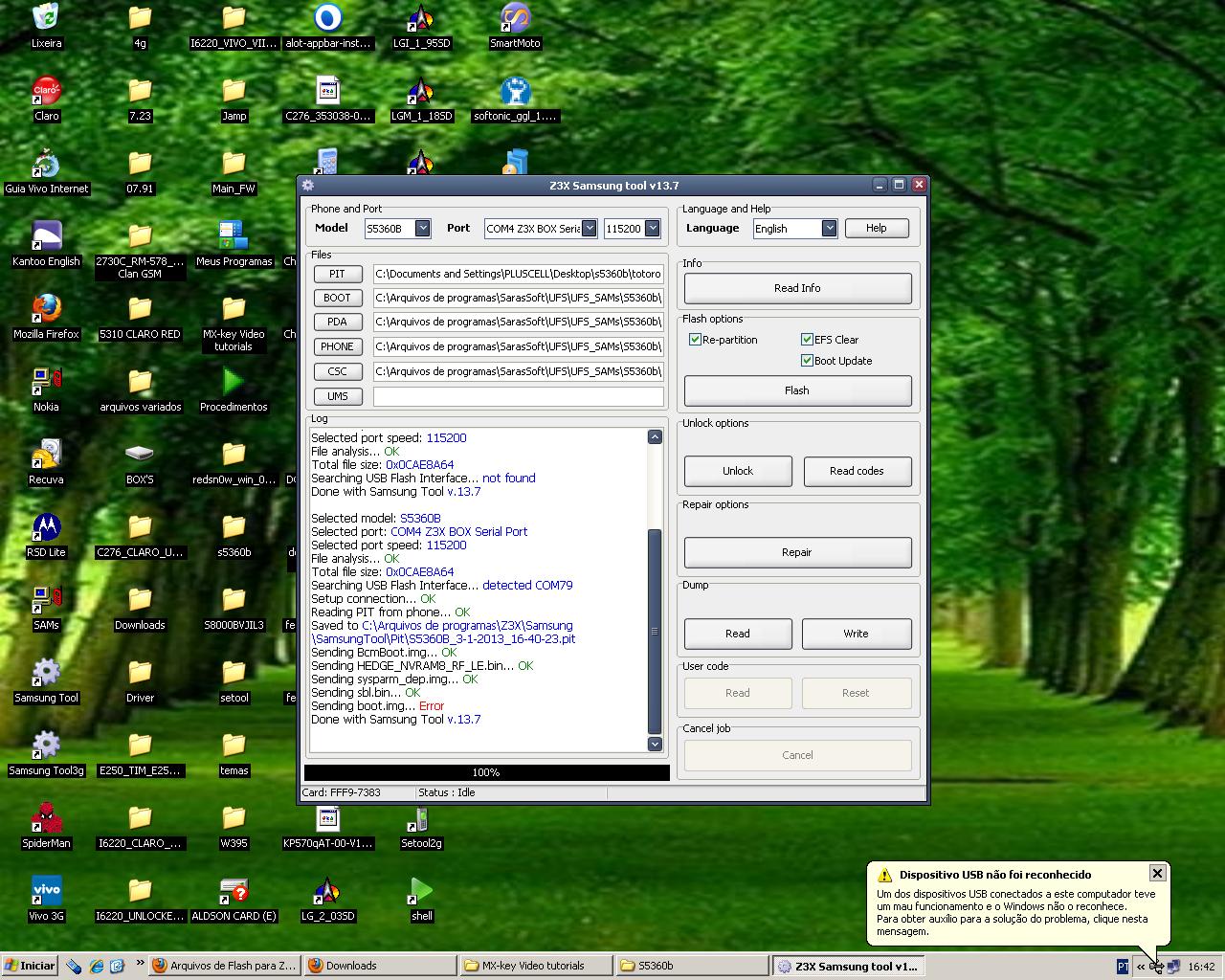
Task: Launch Mozilla Firefox from the desktop
Action: point(46,317)
